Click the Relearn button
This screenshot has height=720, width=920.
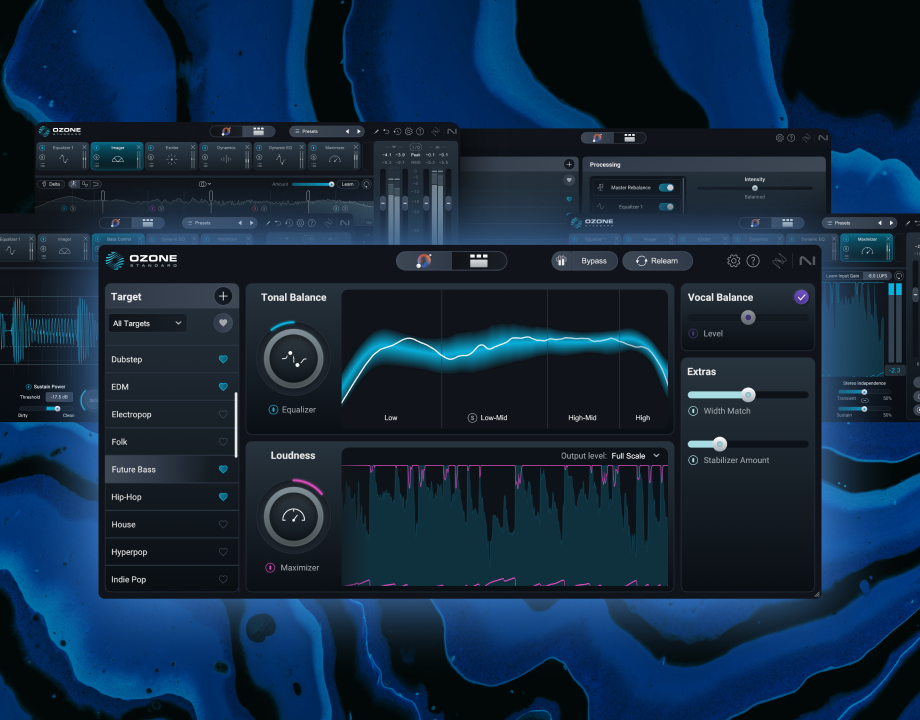click(x=657, y=261)
